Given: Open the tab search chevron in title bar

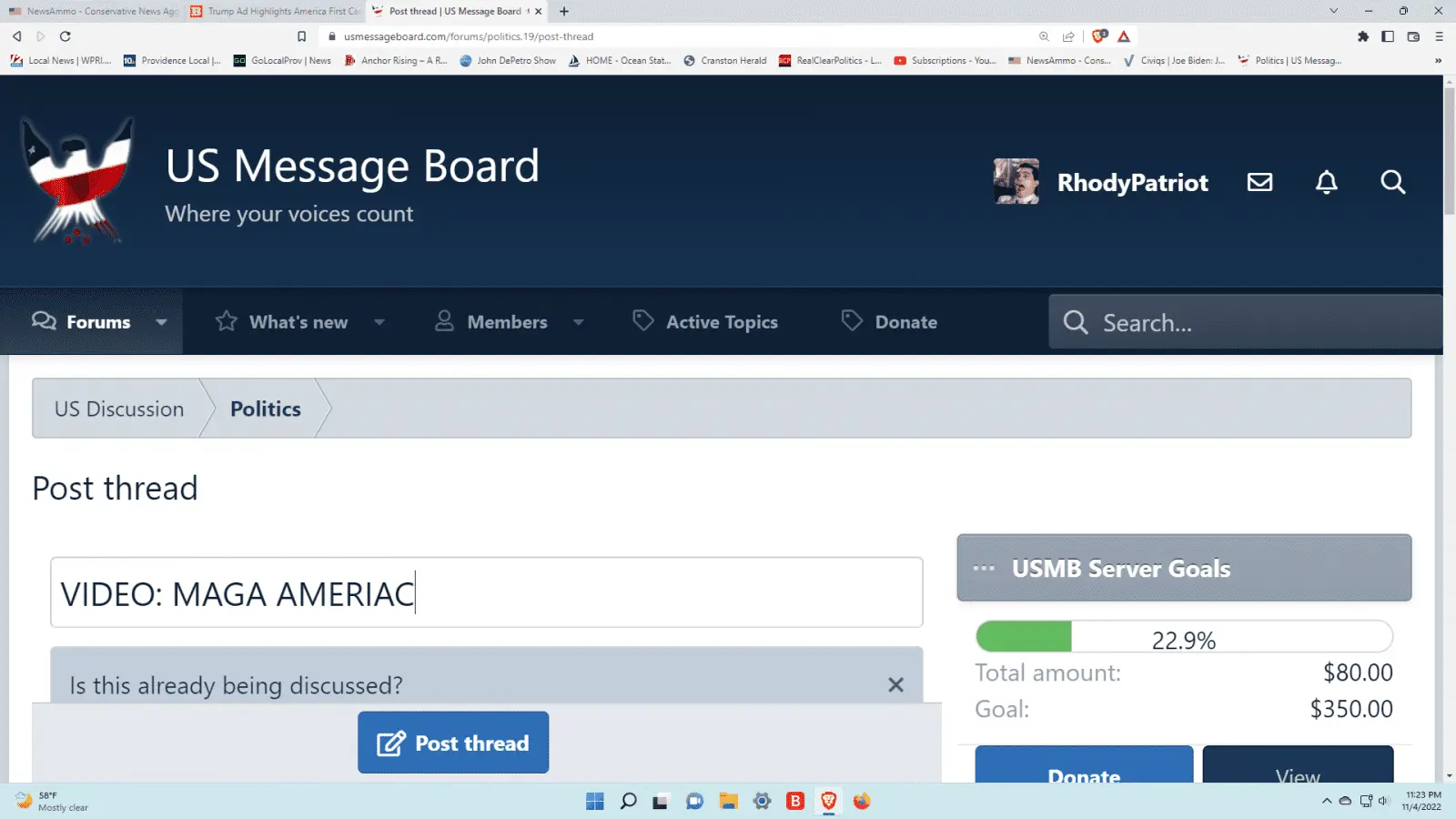Looking at the screenshot, I should click(x=1334, y=11).
